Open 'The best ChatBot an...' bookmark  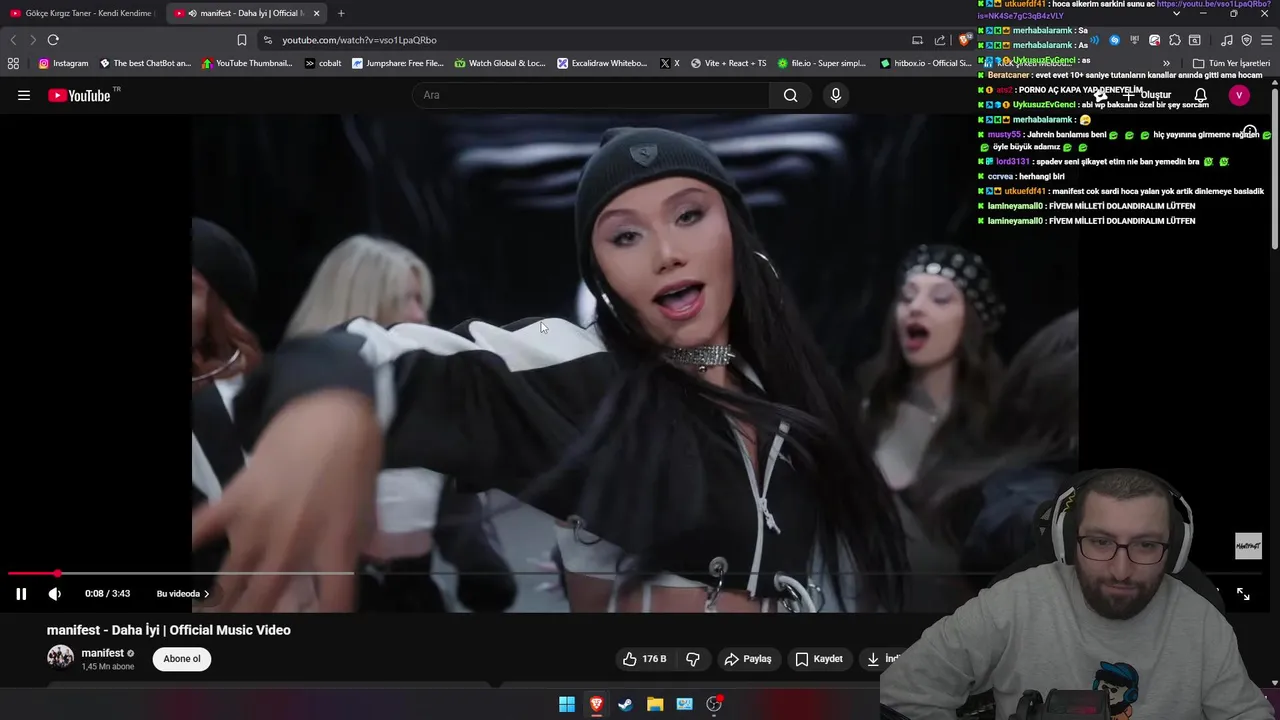coord(145,63)
